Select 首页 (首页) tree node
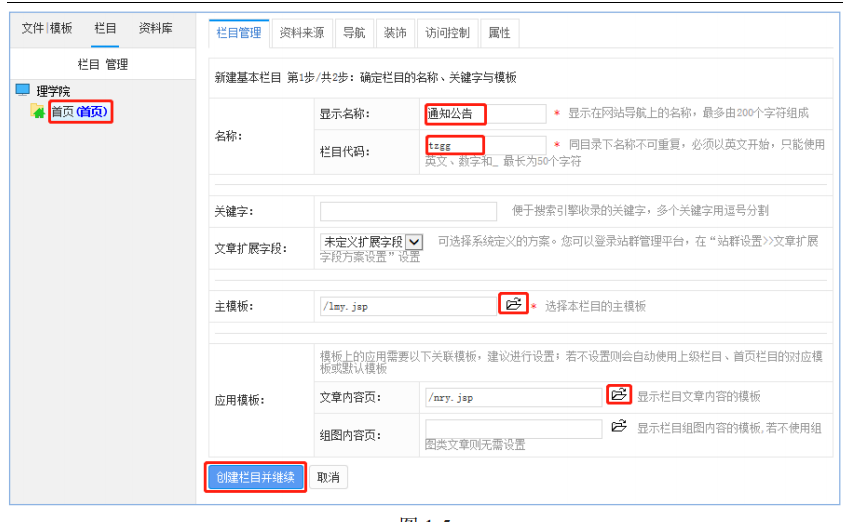859x522 pixels. pos(80,112)
